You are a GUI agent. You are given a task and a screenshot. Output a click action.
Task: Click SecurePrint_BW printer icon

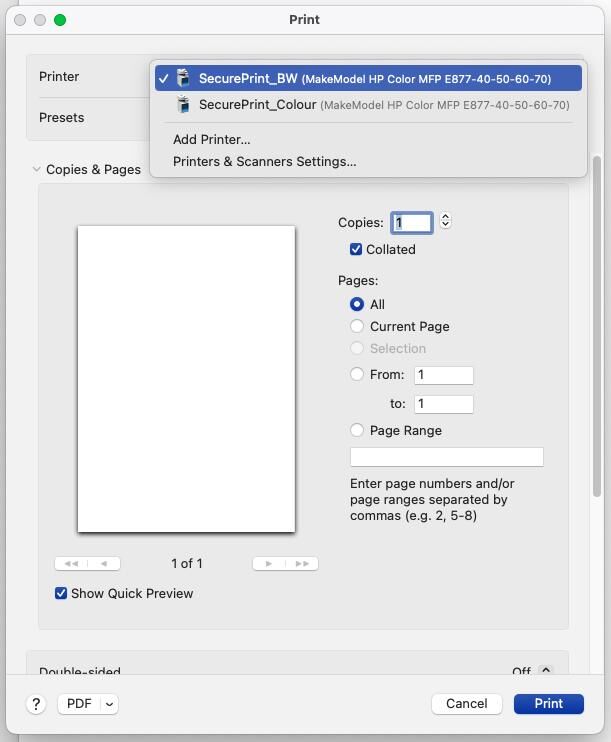tap(183, 78)
